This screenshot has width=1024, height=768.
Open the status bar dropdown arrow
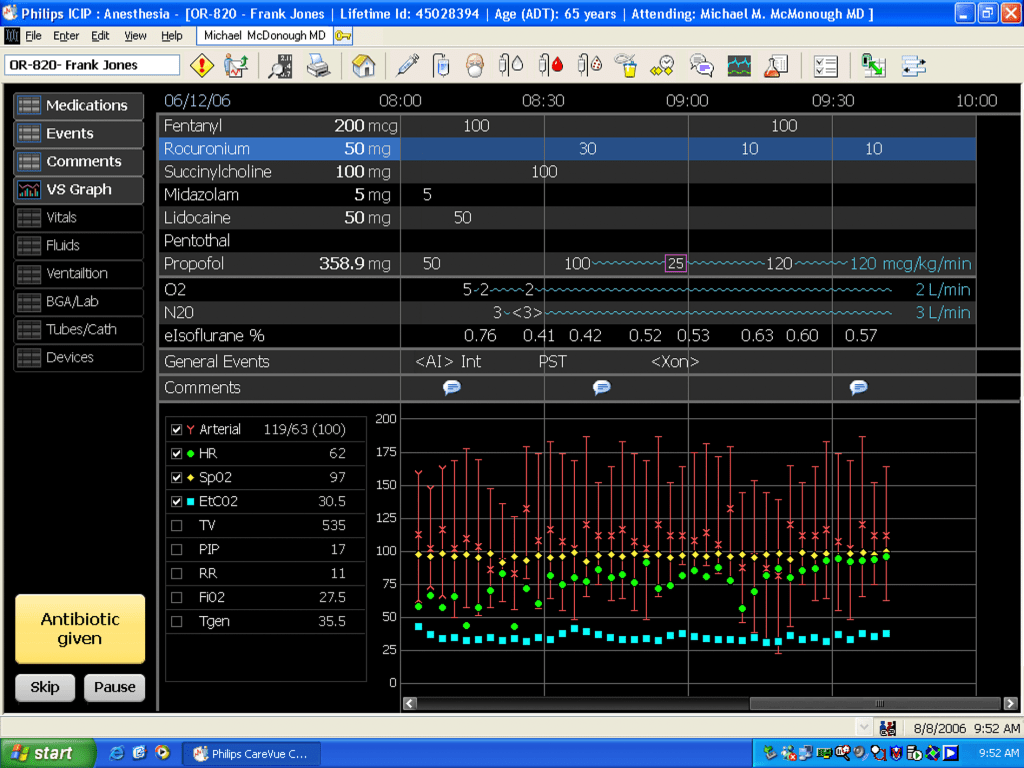(x=864, y=728)
